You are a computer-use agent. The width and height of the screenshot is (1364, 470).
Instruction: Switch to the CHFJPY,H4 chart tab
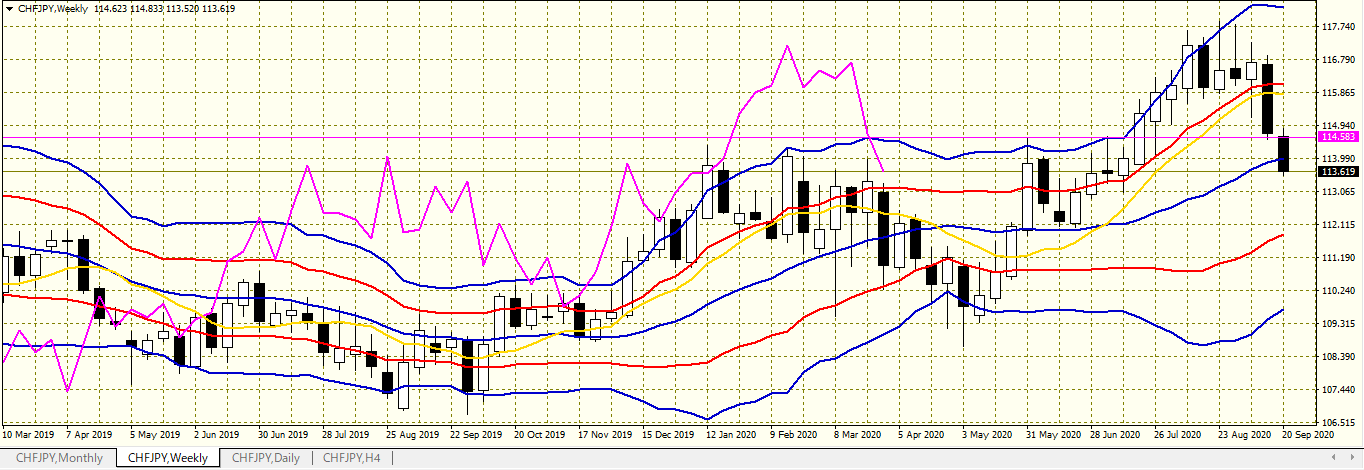[x=352, y=458]
